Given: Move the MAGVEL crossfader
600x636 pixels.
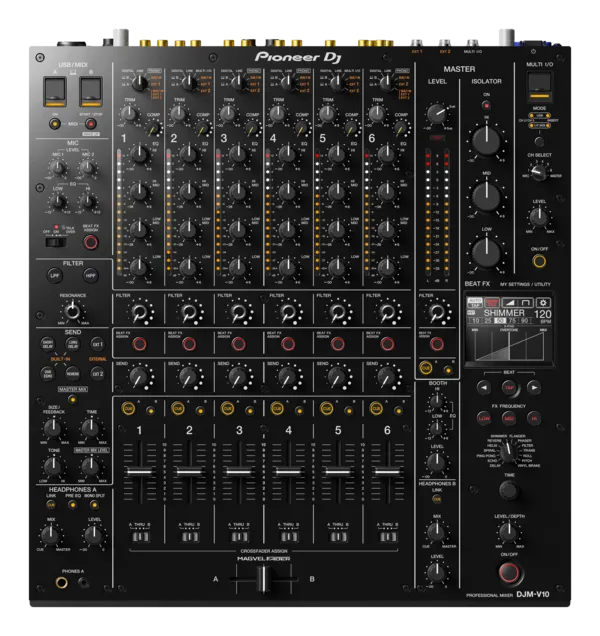Looking at the screenshot, I should coord(263,579).
